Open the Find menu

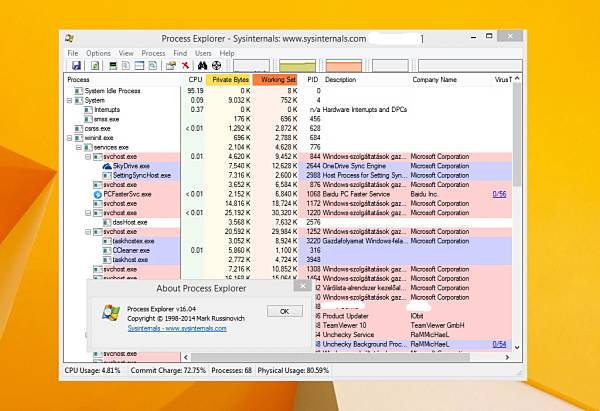pos(180,53)
